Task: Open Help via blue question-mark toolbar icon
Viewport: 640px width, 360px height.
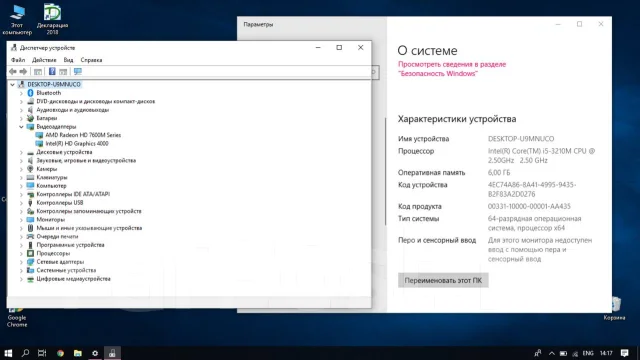Action: coord(52,71)
